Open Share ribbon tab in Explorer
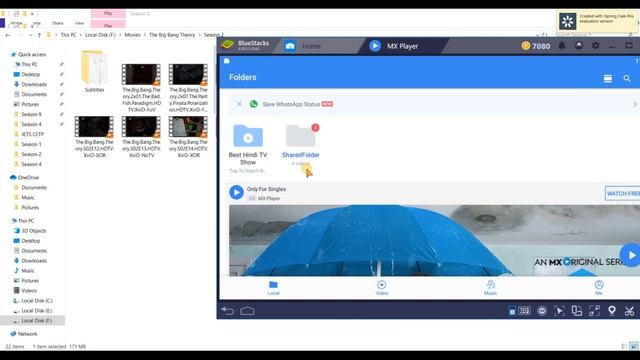The image size is (640, 360). (58, 23)
